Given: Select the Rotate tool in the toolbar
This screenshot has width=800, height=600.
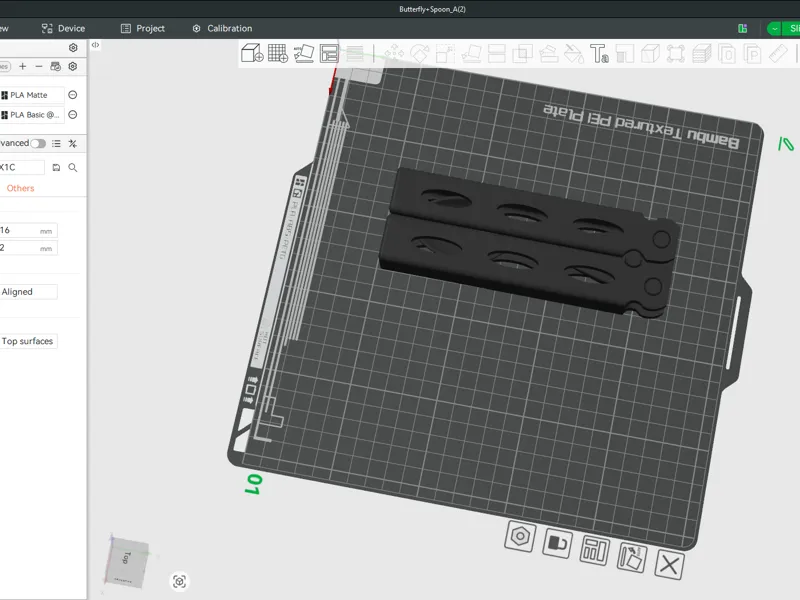Looking at the screenshot, I should (419, 53).
